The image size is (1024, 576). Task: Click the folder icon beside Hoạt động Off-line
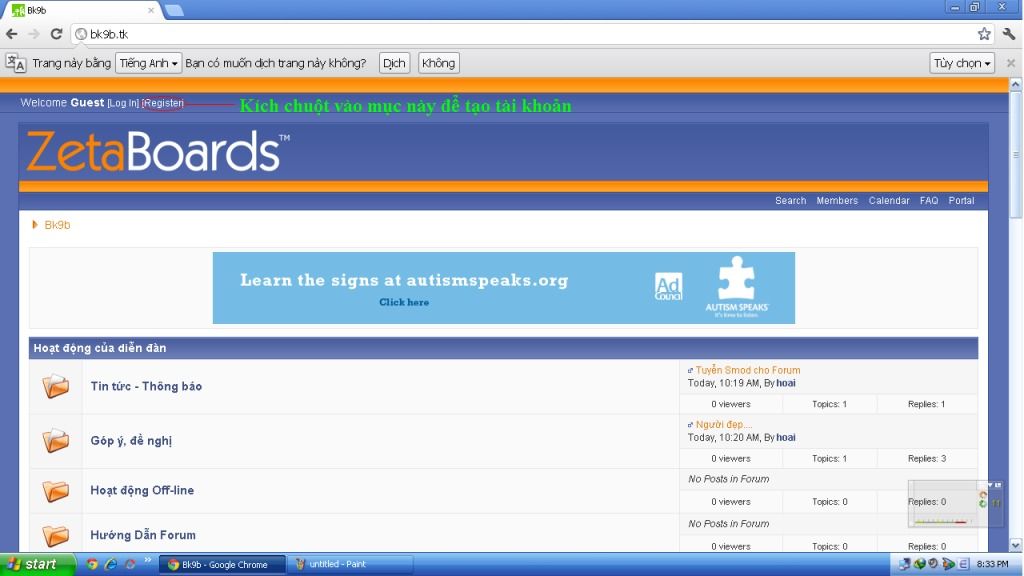pyautogui.click(x=56, y=491)
